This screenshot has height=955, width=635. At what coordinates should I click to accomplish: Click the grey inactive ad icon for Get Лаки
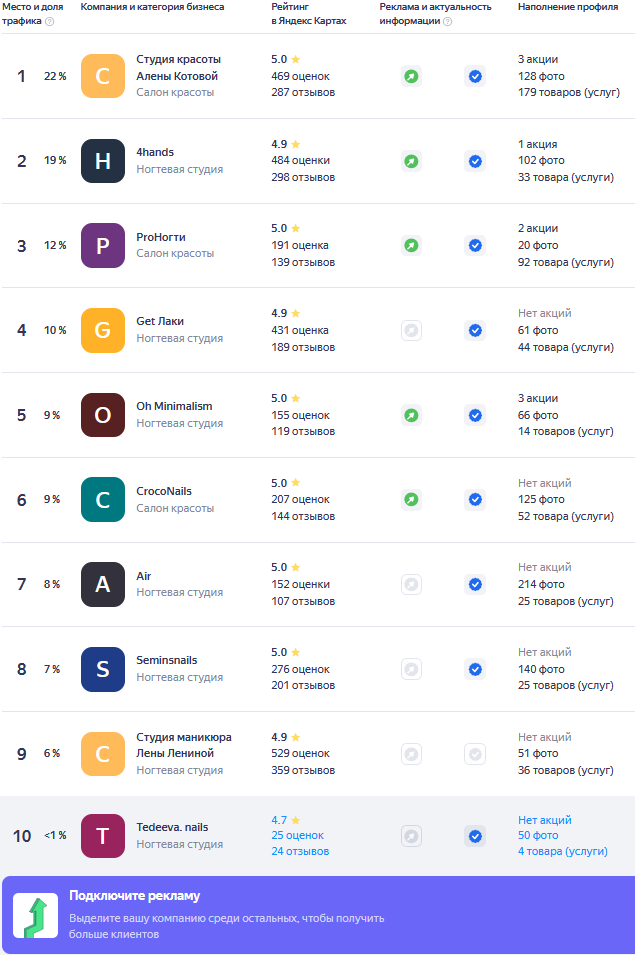(x=412, y=331)
